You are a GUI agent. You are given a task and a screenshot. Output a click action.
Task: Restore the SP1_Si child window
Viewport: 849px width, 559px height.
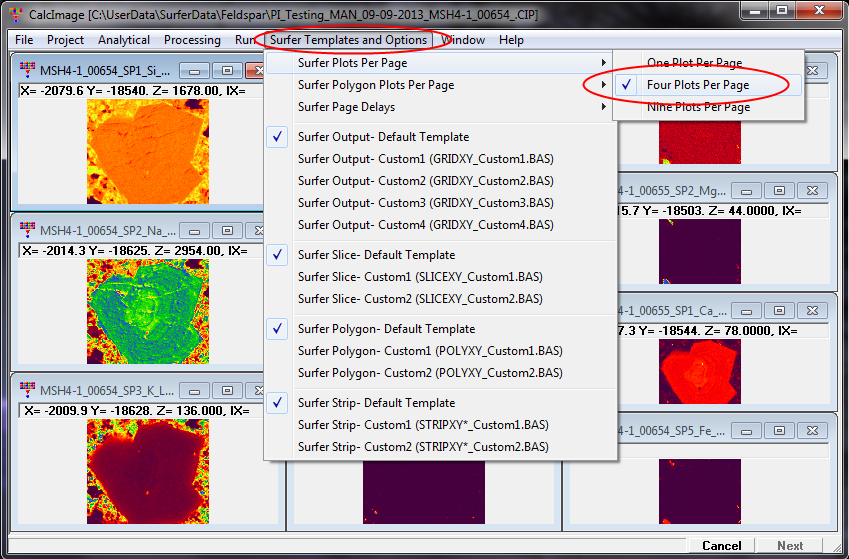tap(227, 71)
